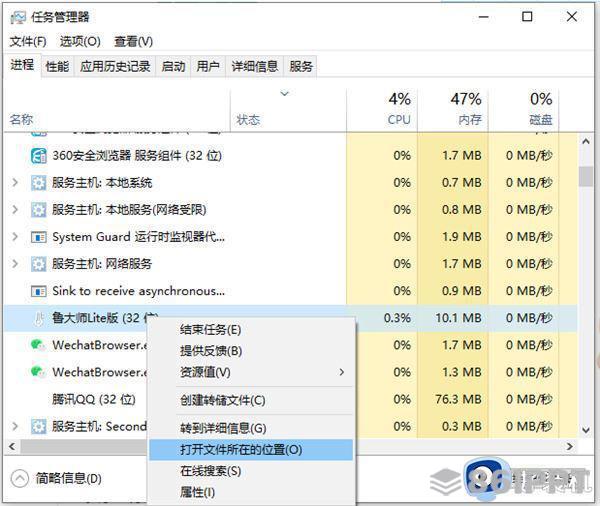Sort by the 内存 column header
The height and width of the screenshot is (506, 600).
tap(453, 111)
